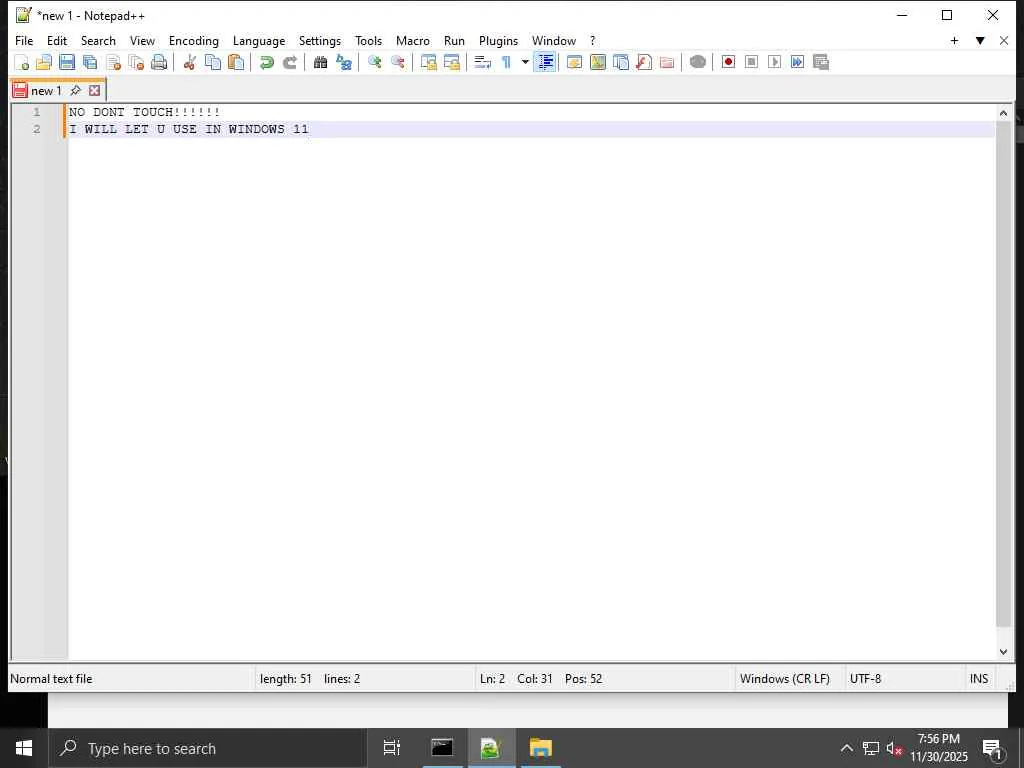The width and height of the screenshot is (1024, 768).
Task: Click the Windows (CR LF) status bar field
Action: click(x=785, y=679)
